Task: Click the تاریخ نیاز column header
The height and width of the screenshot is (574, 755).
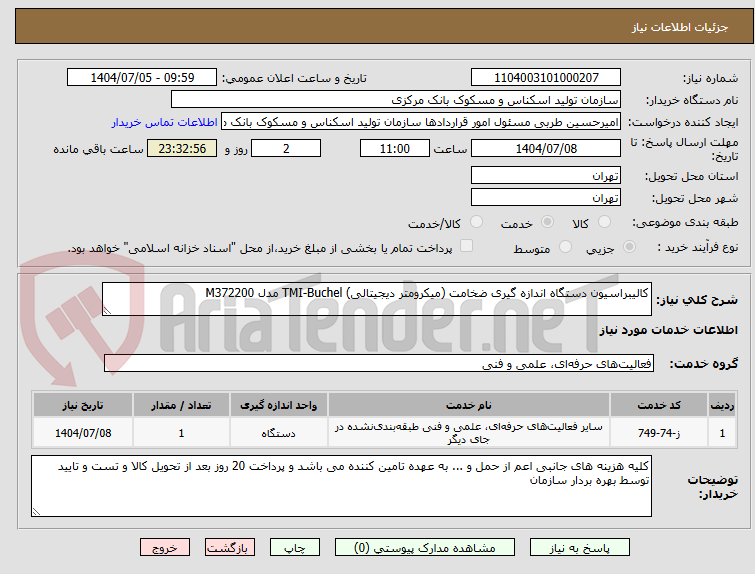Action: coord(83,405)
